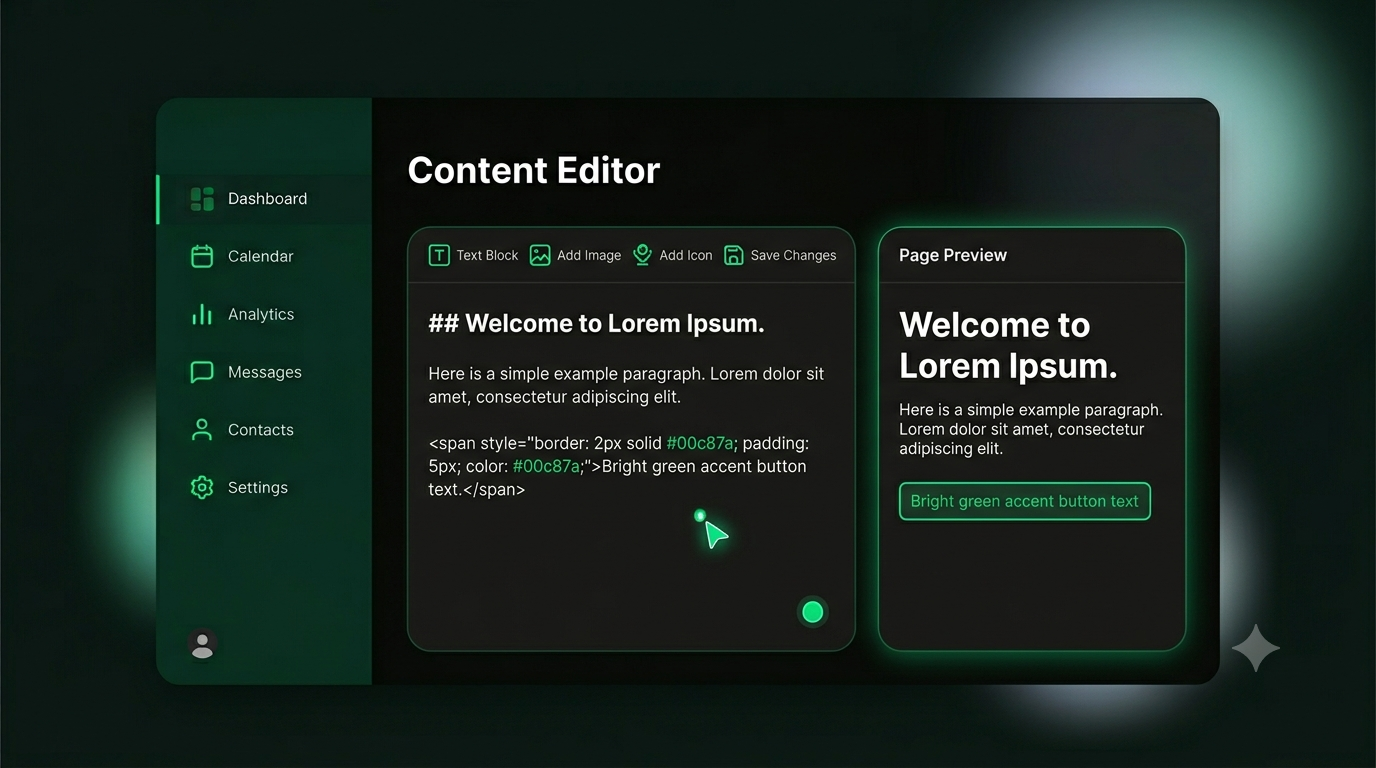This screenshot has height=768, width=1376.
Task: Click the Save Changes floppy disk icon
Action: [x=734, y=255]
